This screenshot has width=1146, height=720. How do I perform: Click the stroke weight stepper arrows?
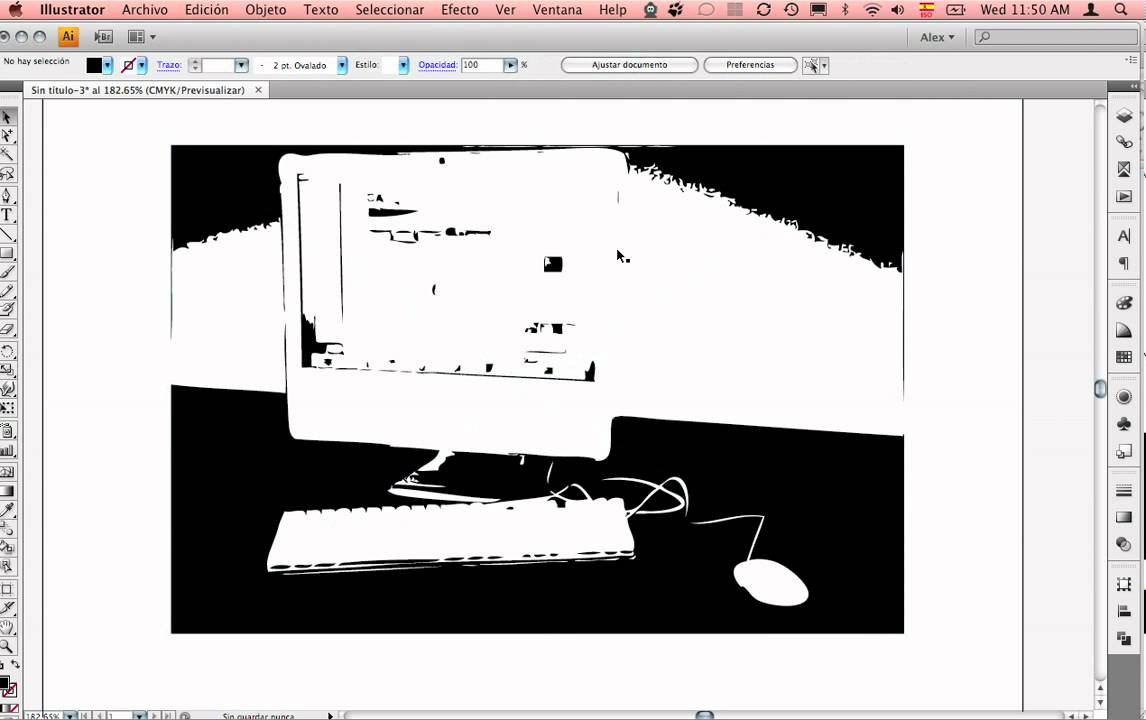[x=195, y=65]
